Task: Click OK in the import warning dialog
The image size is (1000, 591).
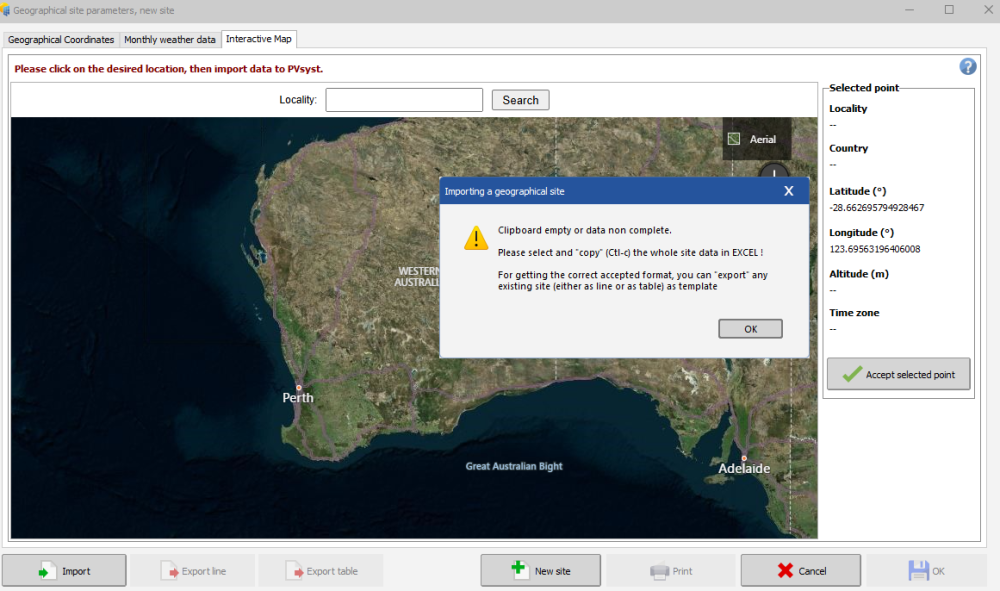Action: 750,328
